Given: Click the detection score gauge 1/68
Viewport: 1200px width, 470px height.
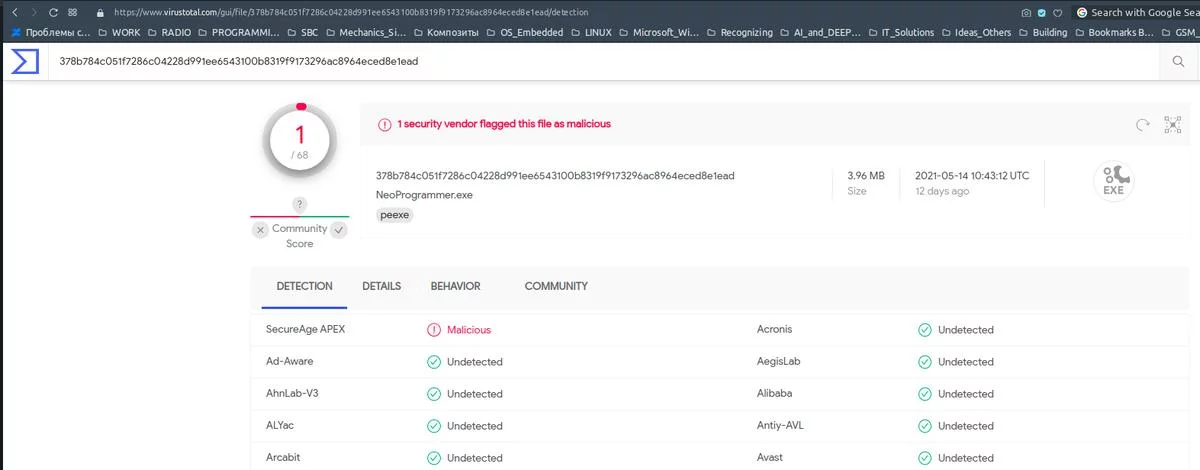Looking at the screenshot, I should [300, 140].
